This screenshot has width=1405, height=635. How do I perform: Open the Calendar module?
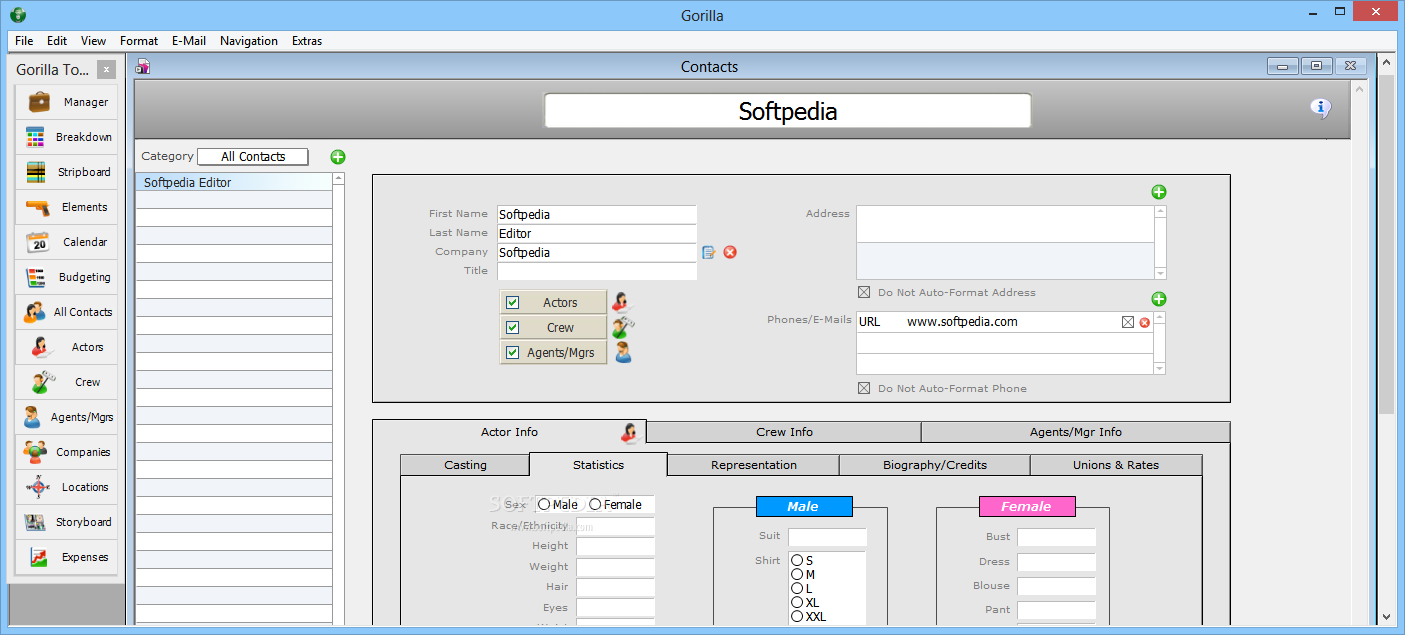click(x=67, y=242)
